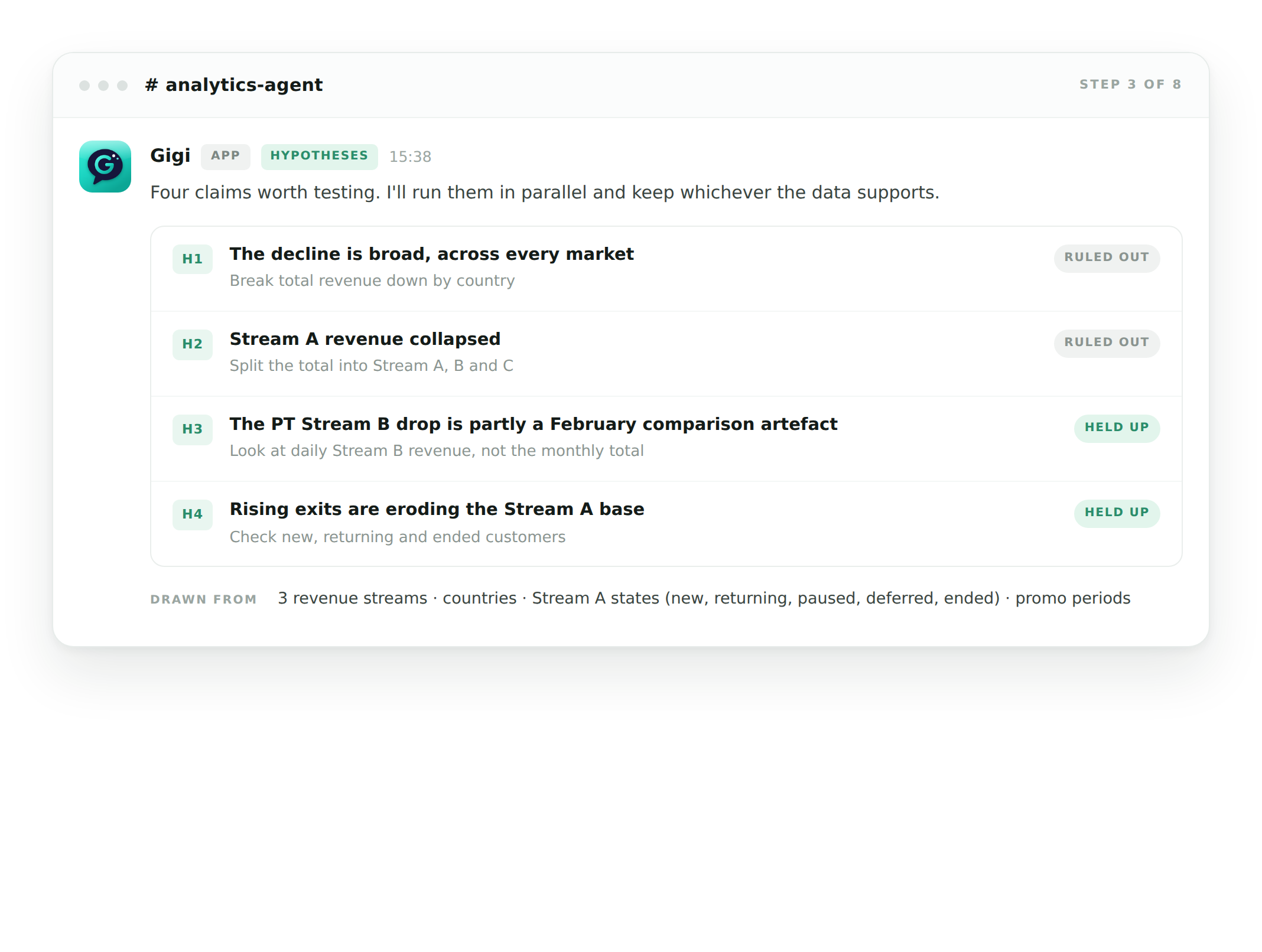
Task: Click the STEP 3 OF 8 indicator
Action: click(1130, 84)
